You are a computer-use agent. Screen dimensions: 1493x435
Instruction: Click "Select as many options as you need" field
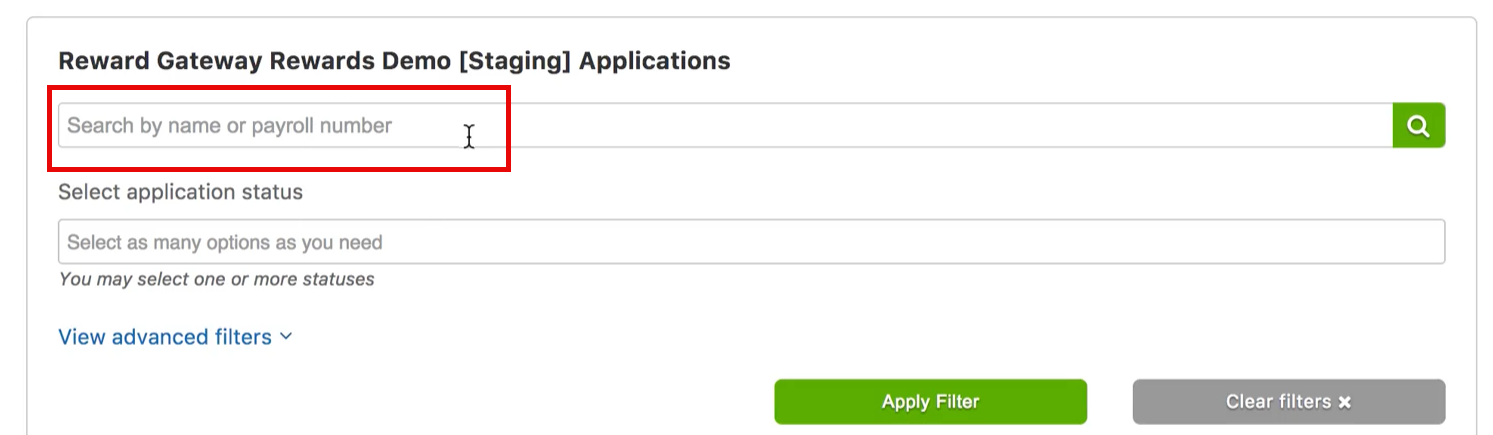pos(225,242)
